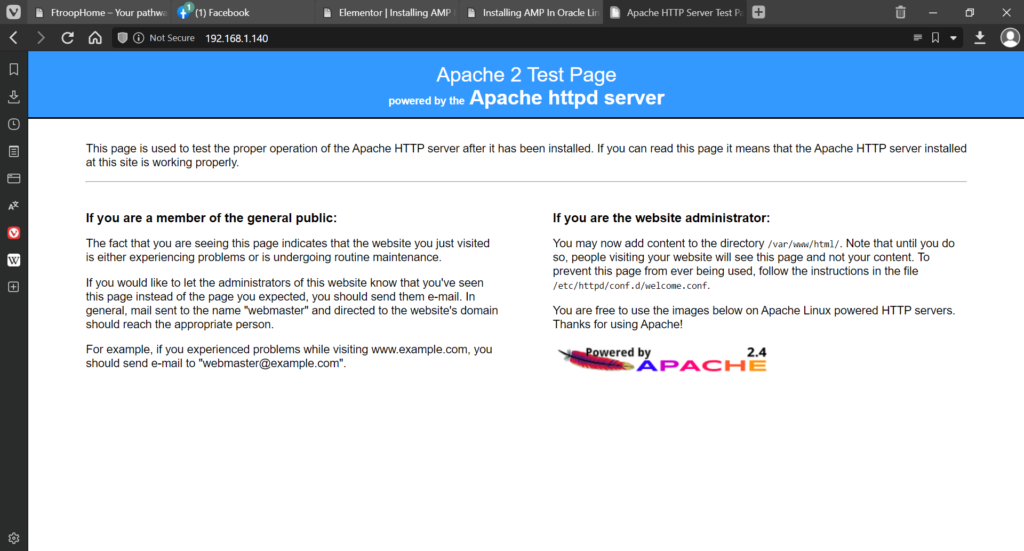Bookmark this page from address bar
Screen dimensions: 1024x551
[935, 38]
